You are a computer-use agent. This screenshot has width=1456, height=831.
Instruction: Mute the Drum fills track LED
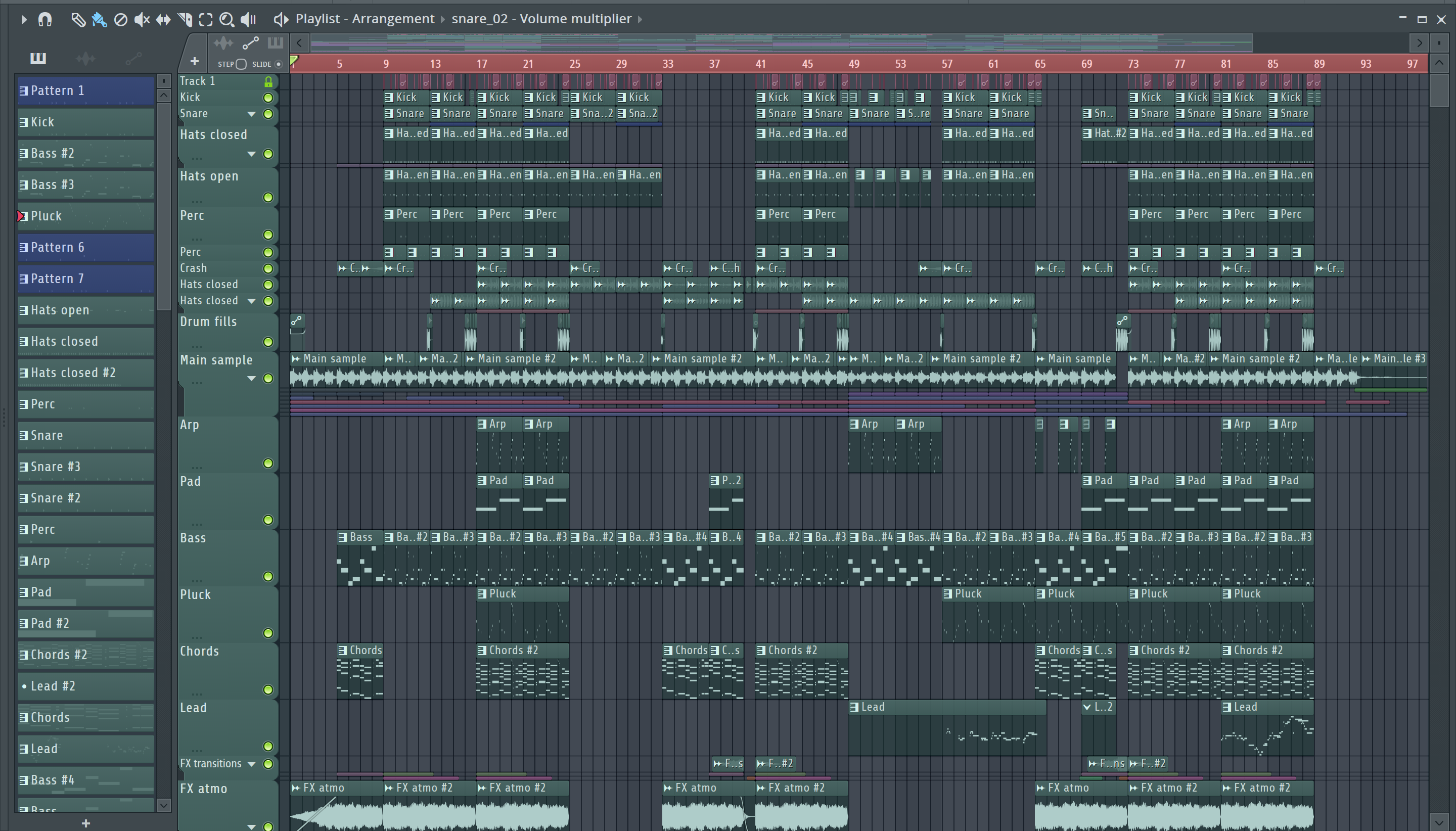pyautogui.click(x=267, y=342)
